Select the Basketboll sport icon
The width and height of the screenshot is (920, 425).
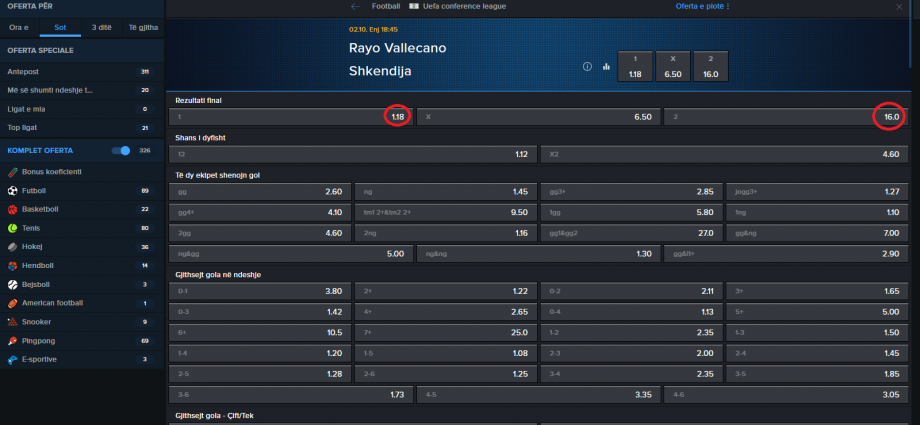coord(12,210)
